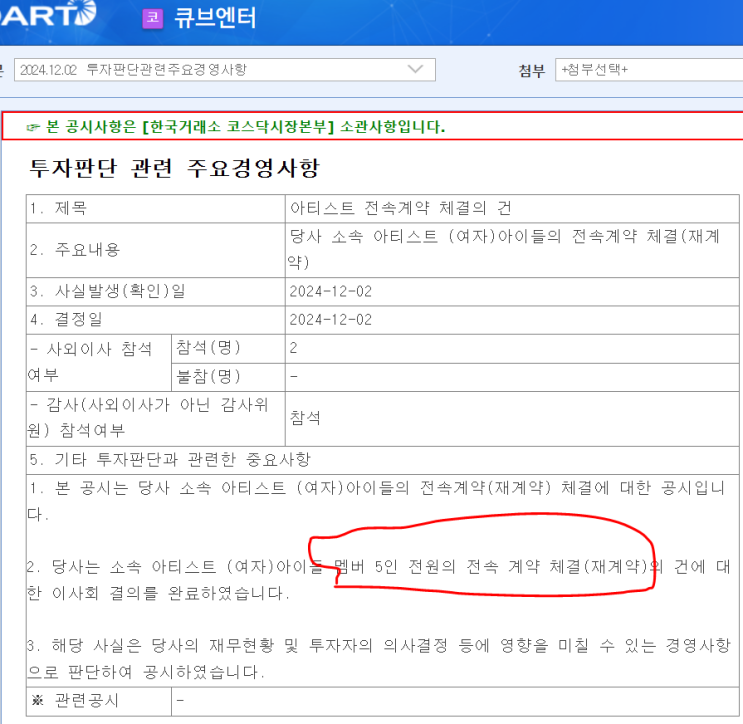Click the heading 투자판단 관련 주요경영사항
Viewport: 743px width, 724px height.
(174, 168)
